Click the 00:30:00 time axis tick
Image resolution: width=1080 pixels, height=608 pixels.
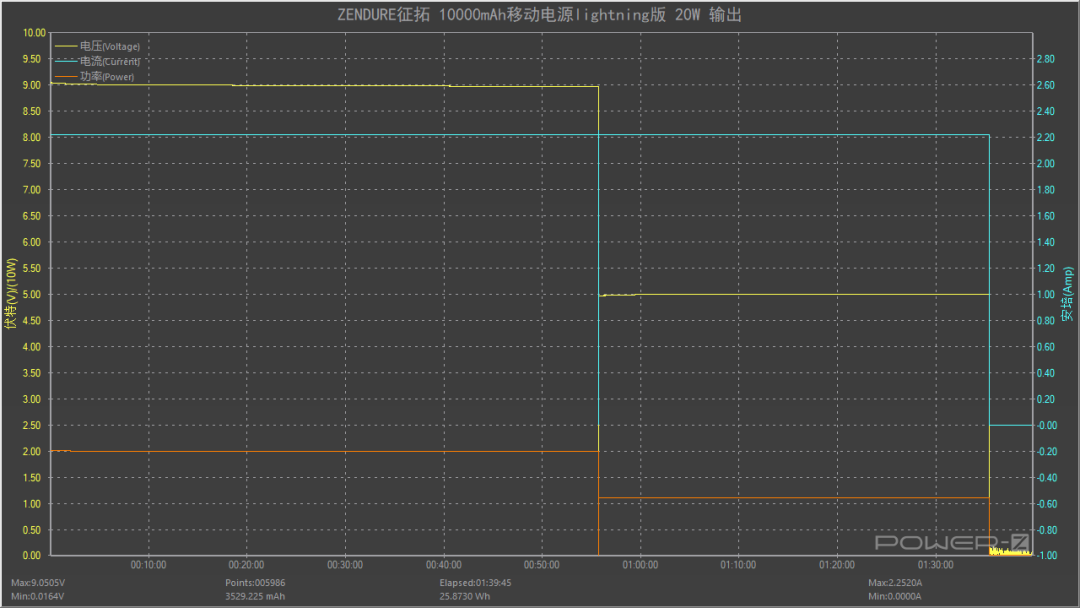tap(345, 565)
